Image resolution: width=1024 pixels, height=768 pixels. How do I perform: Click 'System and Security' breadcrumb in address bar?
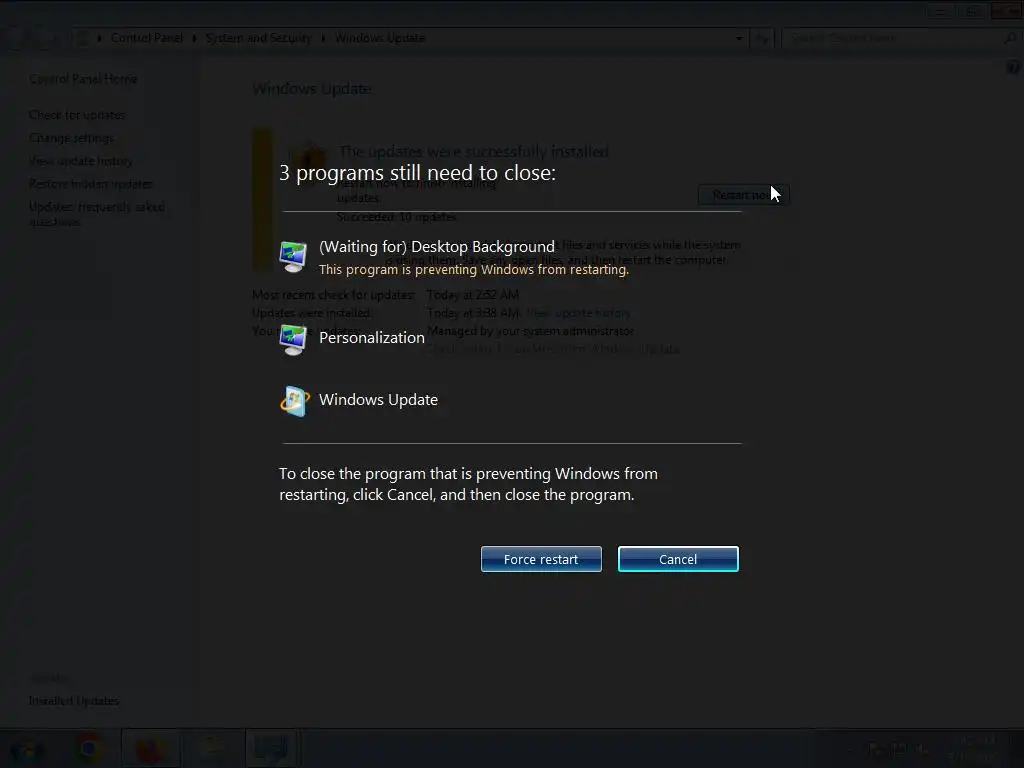click(x=258, y=38)
